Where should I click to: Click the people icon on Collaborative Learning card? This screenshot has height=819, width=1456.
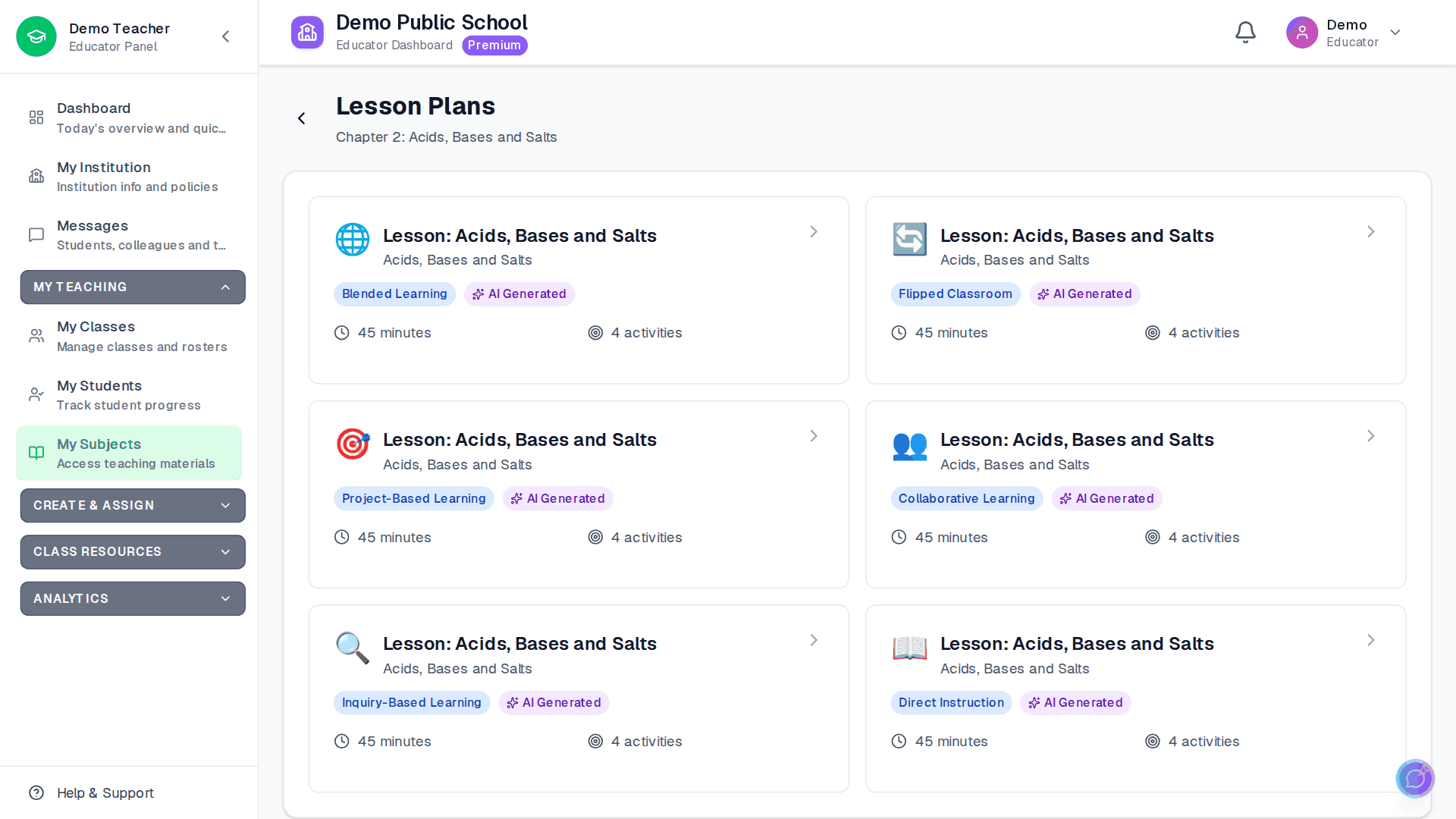point(910,445)
